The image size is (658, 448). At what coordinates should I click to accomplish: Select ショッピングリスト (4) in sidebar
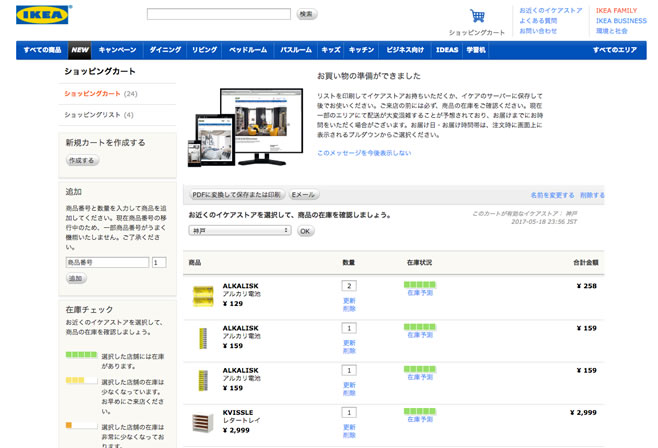(x=99, y=115)
